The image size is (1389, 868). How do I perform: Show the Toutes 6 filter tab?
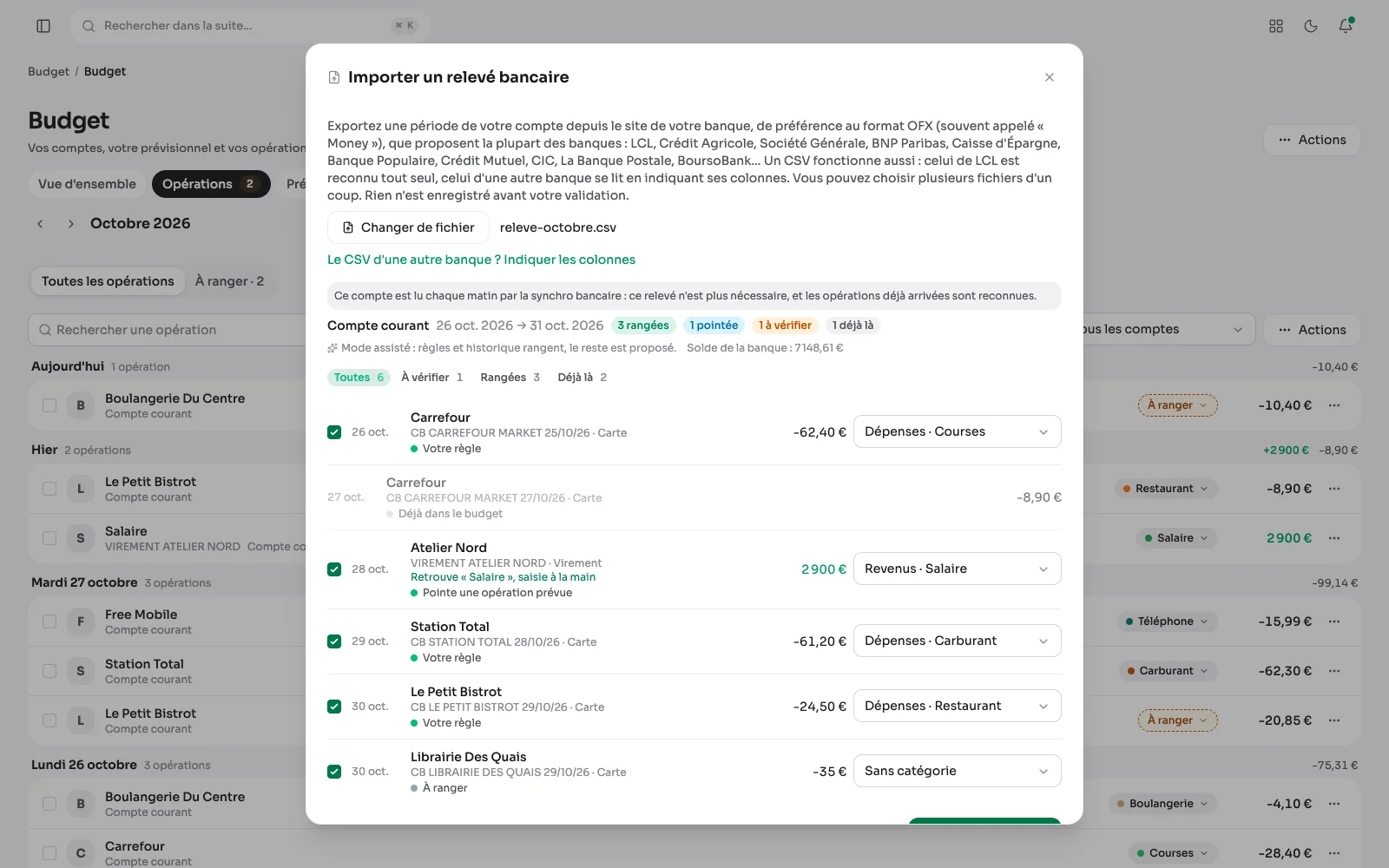(359, 378)
